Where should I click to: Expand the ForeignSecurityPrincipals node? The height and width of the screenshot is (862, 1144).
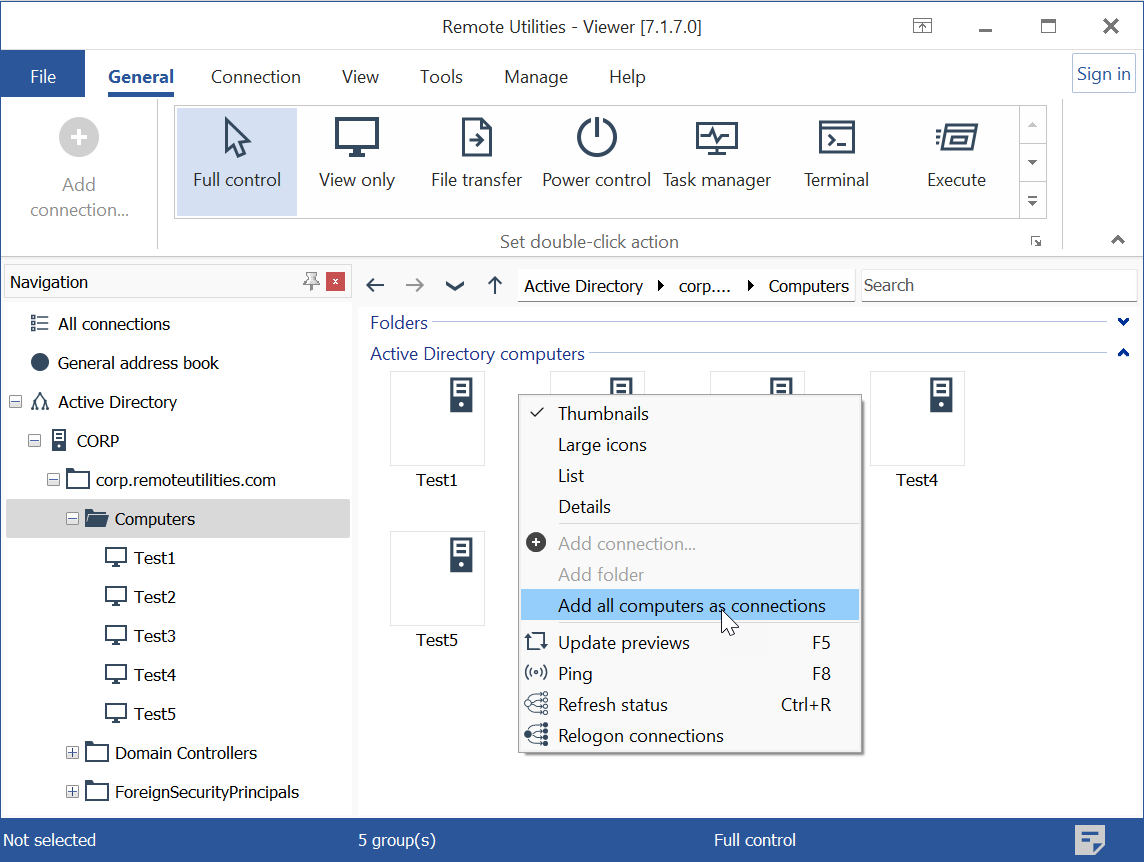(71, 791)
